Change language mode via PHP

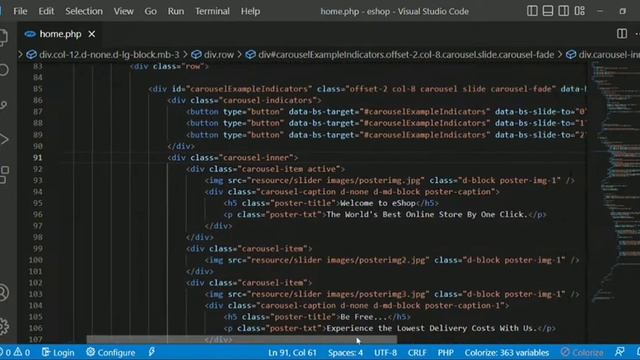(445, 352)
